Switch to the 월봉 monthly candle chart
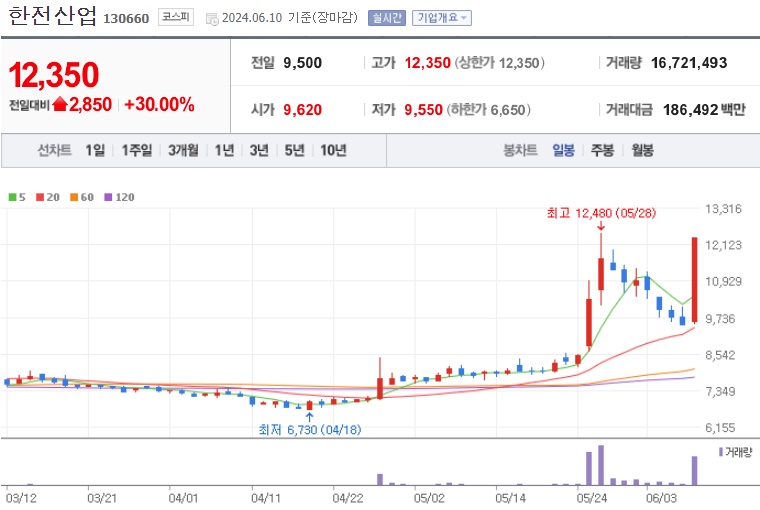This screenshot has width=760, height=510. point(642,150)
